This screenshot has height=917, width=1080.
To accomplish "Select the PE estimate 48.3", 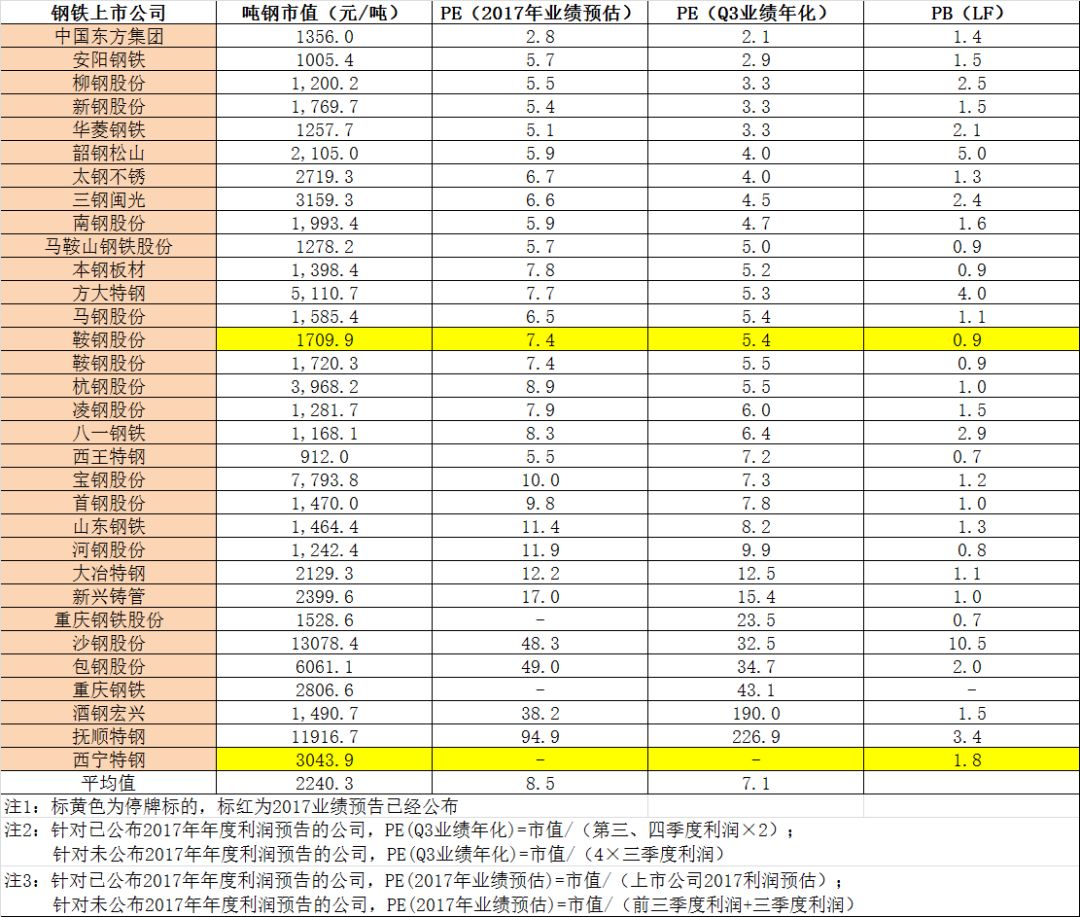I will [539, 644].
